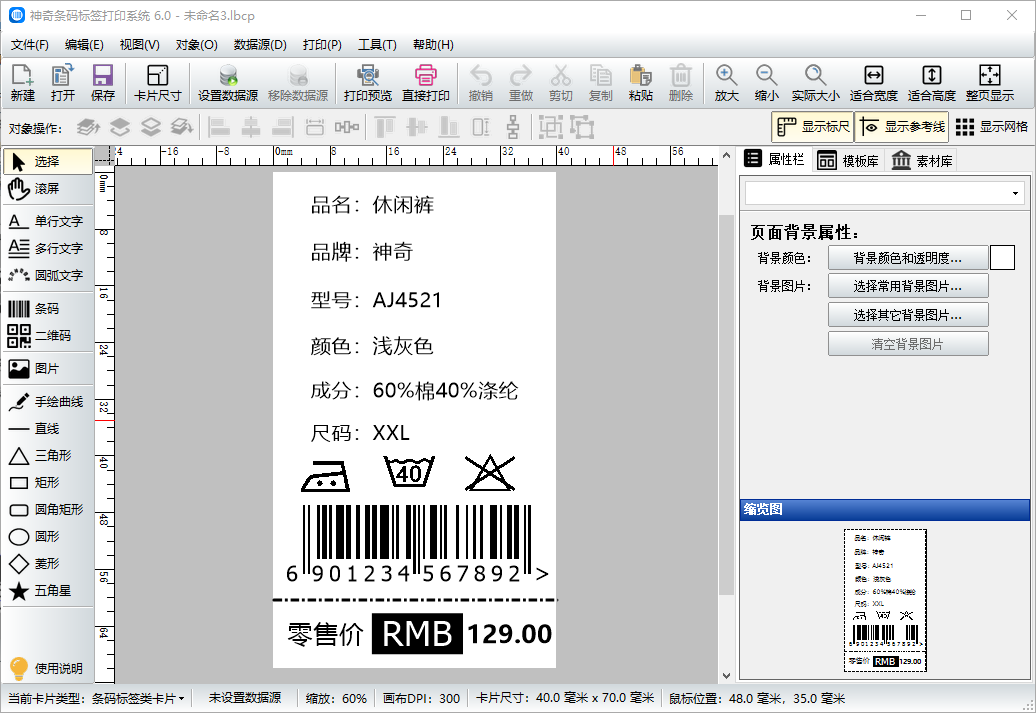The height and width of the screenshot is (713, 1036).
Task: Open the 数据源(D) menu
Action: tap(260, 45)
